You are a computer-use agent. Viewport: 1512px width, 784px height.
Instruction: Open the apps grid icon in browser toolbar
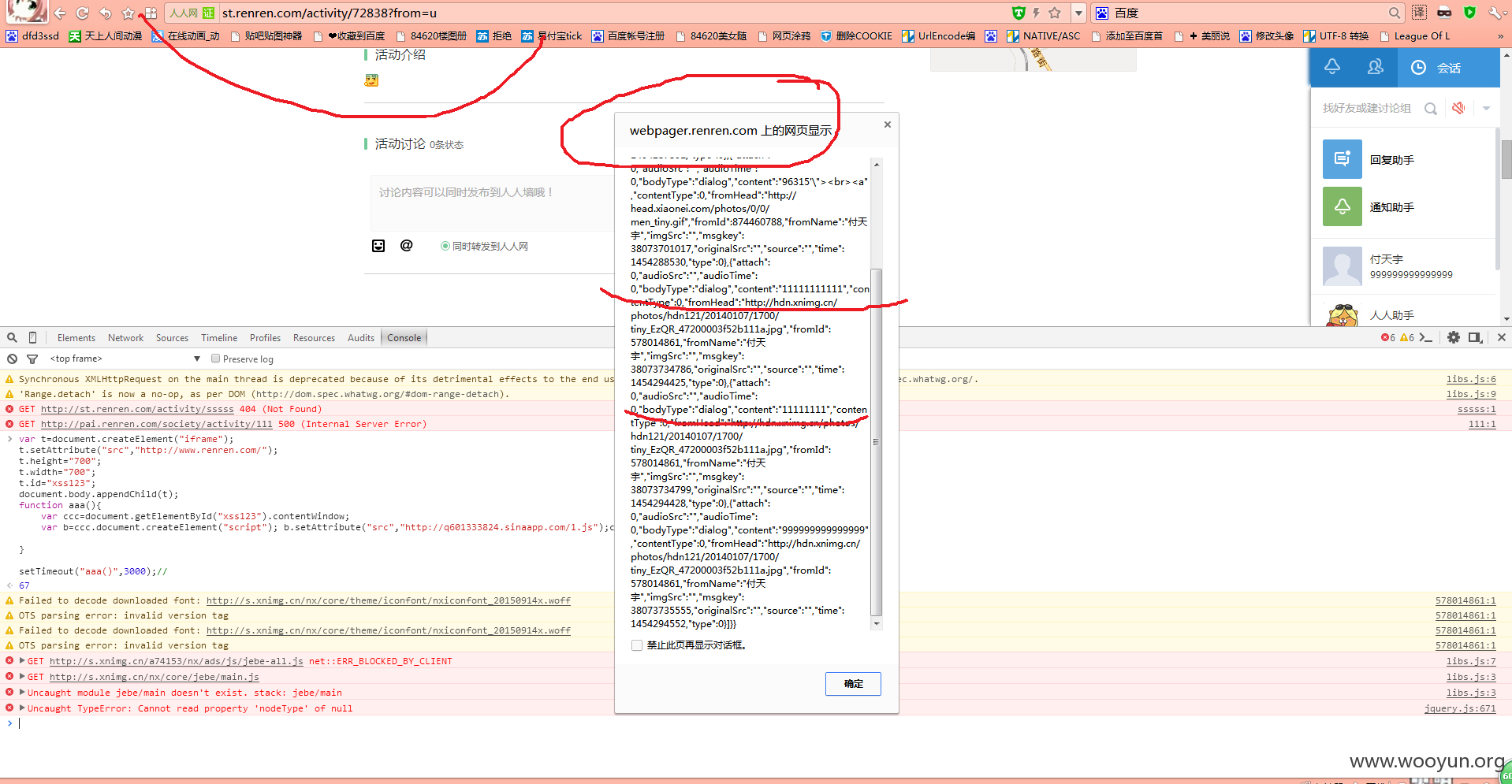tap(151, 13)
